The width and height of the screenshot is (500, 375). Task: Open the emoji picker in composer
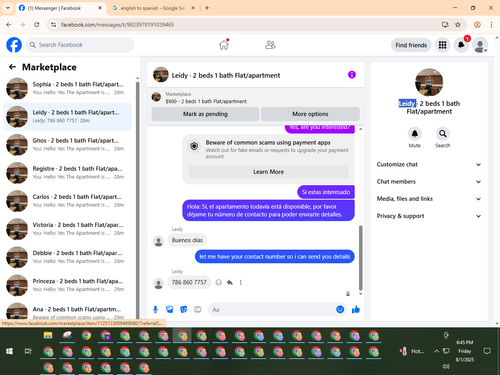pyautogui.click(x=340, y=310)
